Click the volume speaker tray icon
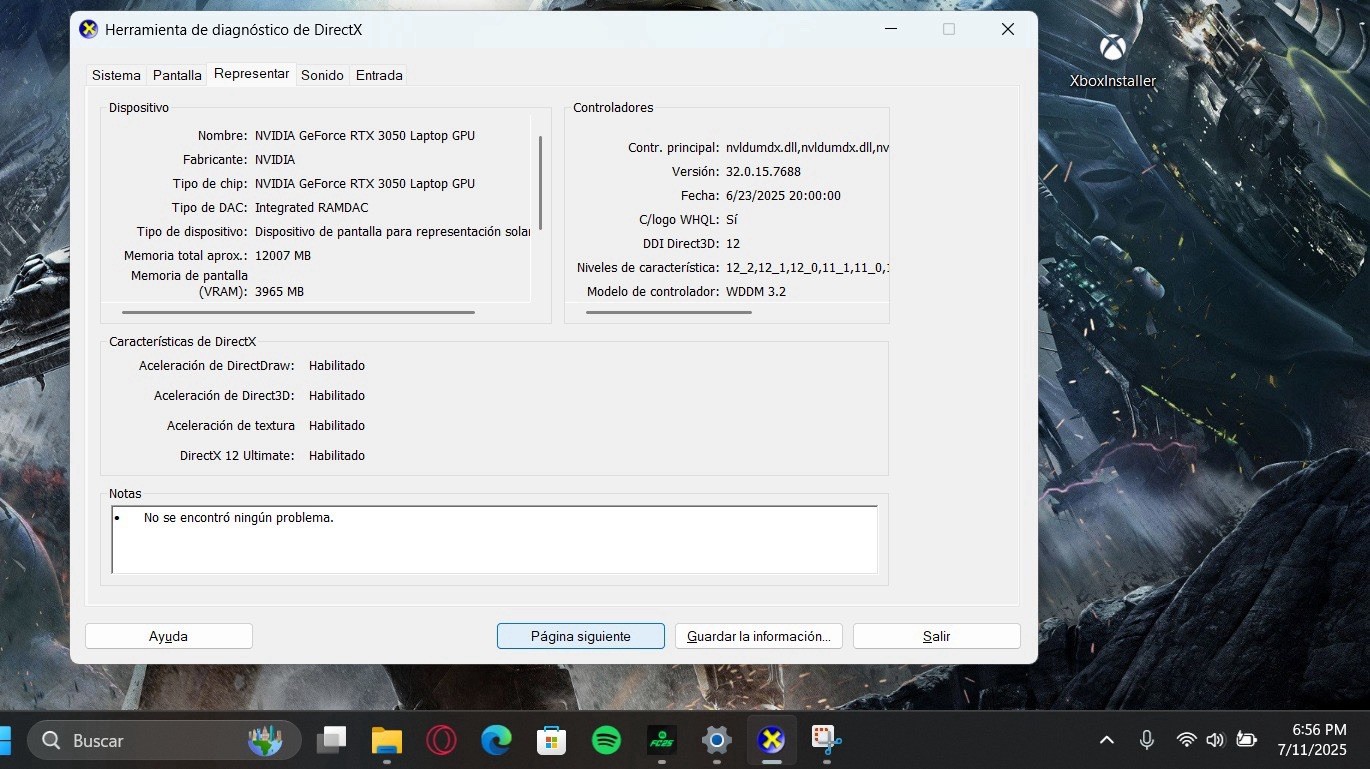1370x769 pixels. pos(1215,740)
